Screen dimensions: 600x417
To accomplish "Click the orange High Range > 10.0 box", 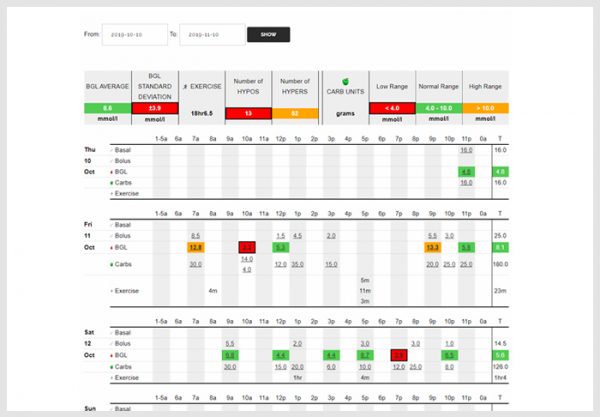I will (486, 108).
